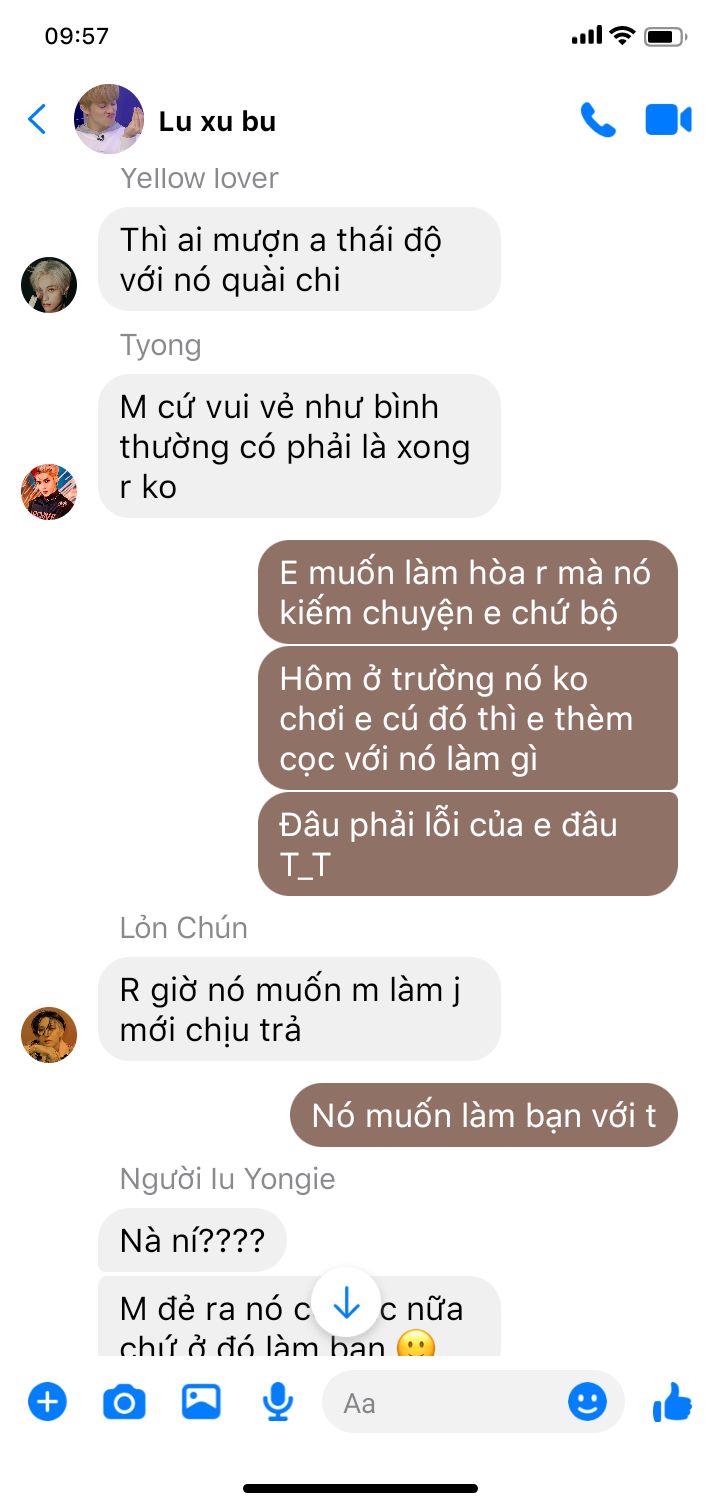Viewport: 720px width, 1507px height.
Task: Select the 'R giờ nó muốn m làm j' message
Action: coord(299,1009)
